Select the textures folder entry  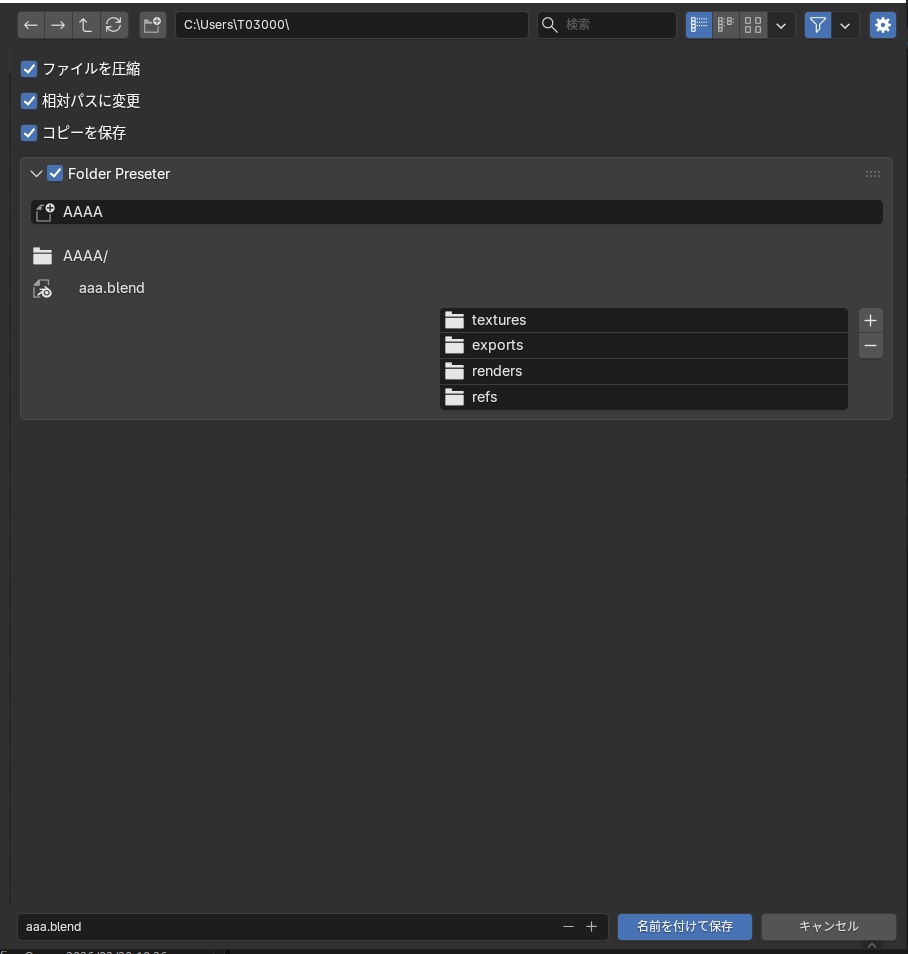pyautogui.click(x=644, y=320)
